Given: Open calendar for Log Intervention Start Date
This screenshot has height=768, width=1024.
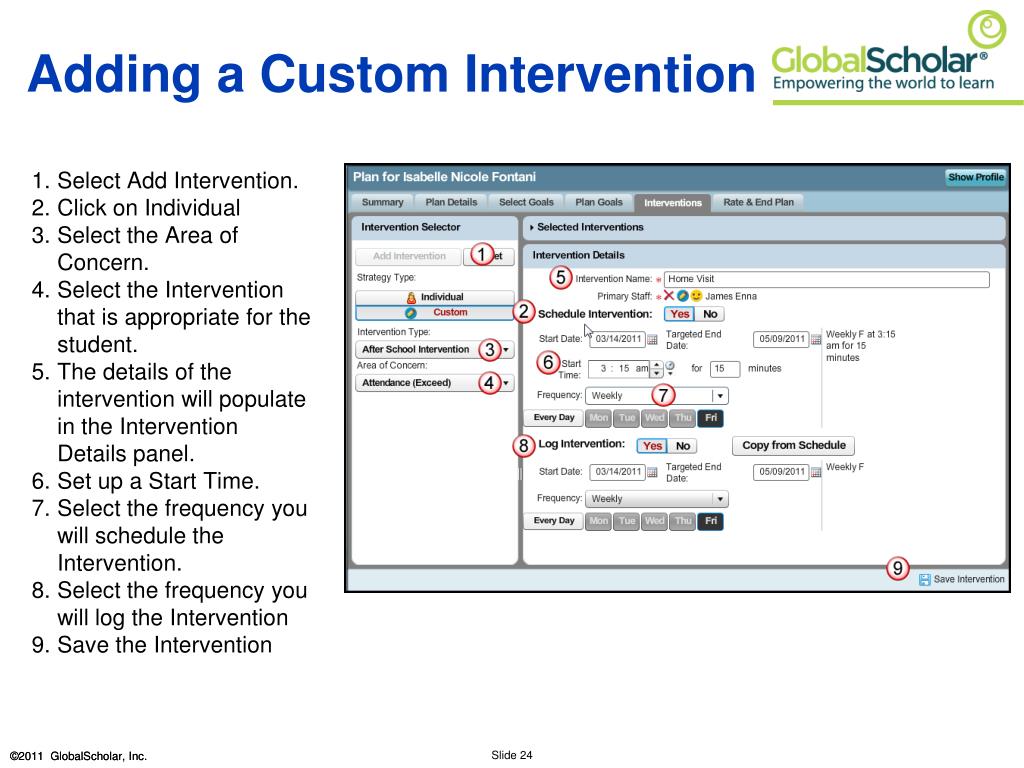Looking at the screenshot, I should click(x=652, y=472).
